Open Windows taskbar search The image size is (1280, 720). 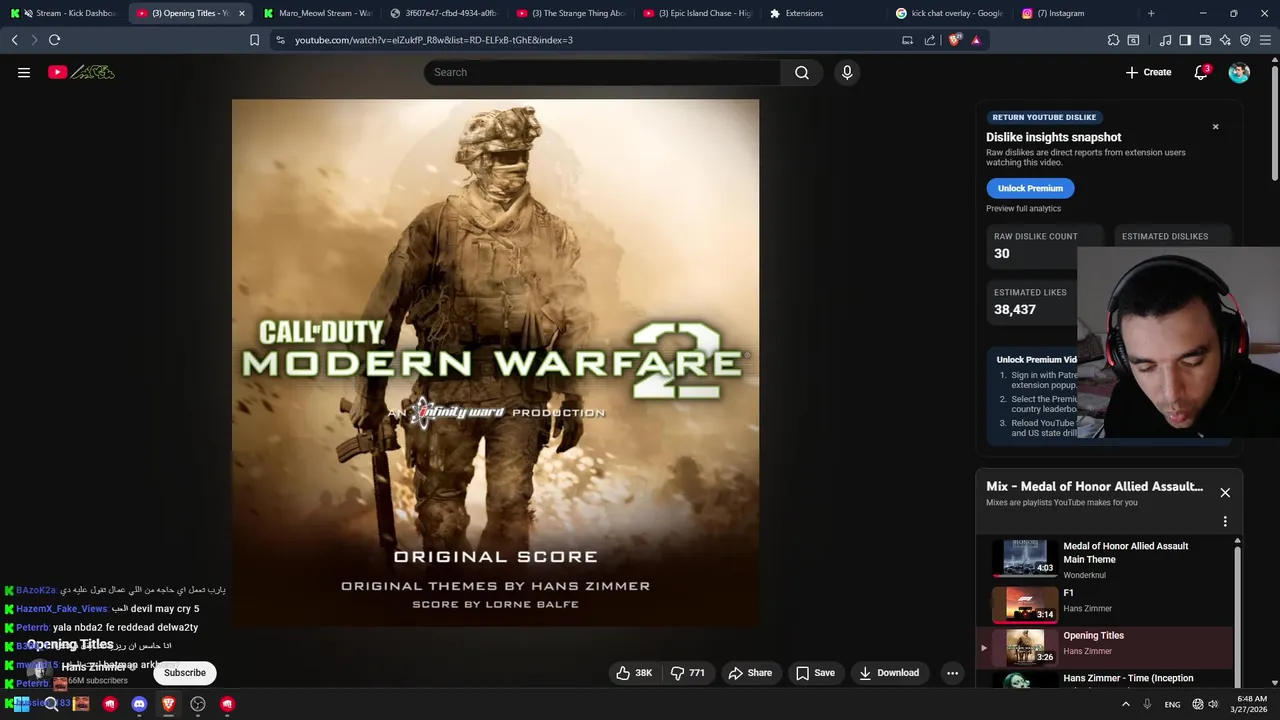click(x=51, y=704)
